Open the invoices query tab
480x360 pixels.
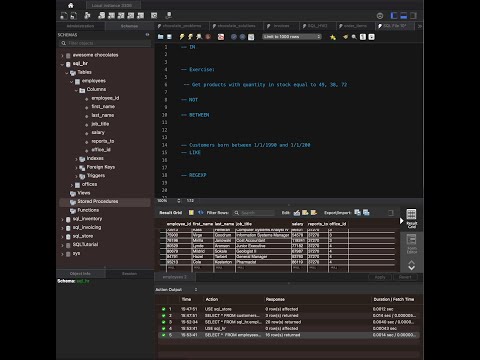point(278,26)
